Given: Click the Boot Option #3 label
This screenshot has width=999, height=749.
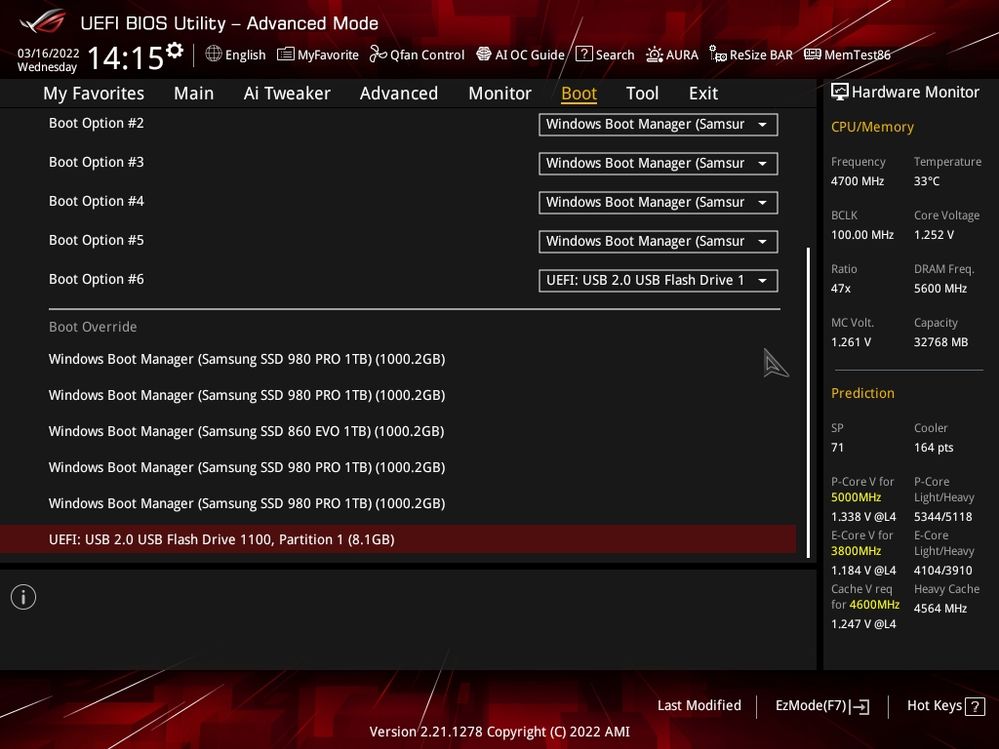Looking at the screenshot, I should [x=96, y=162].
